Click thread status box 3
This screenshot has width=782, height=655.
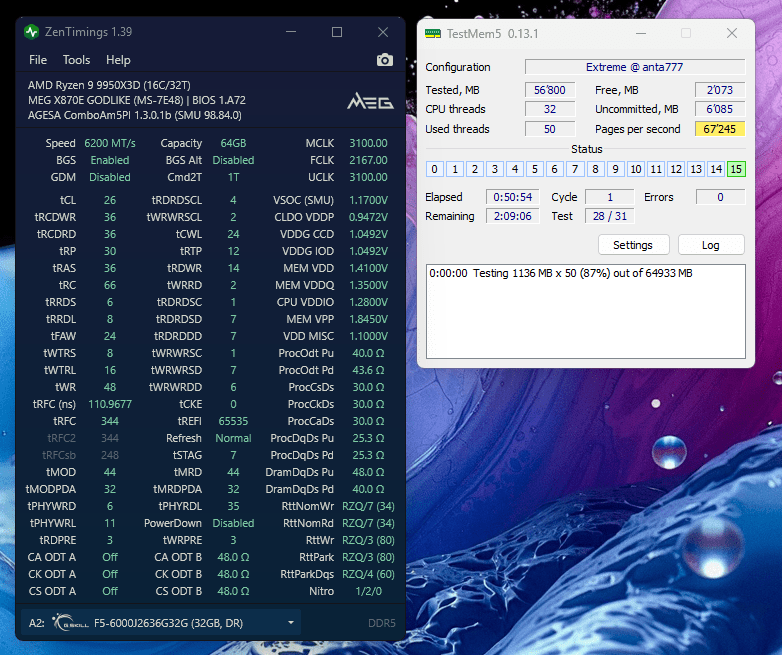495,169
